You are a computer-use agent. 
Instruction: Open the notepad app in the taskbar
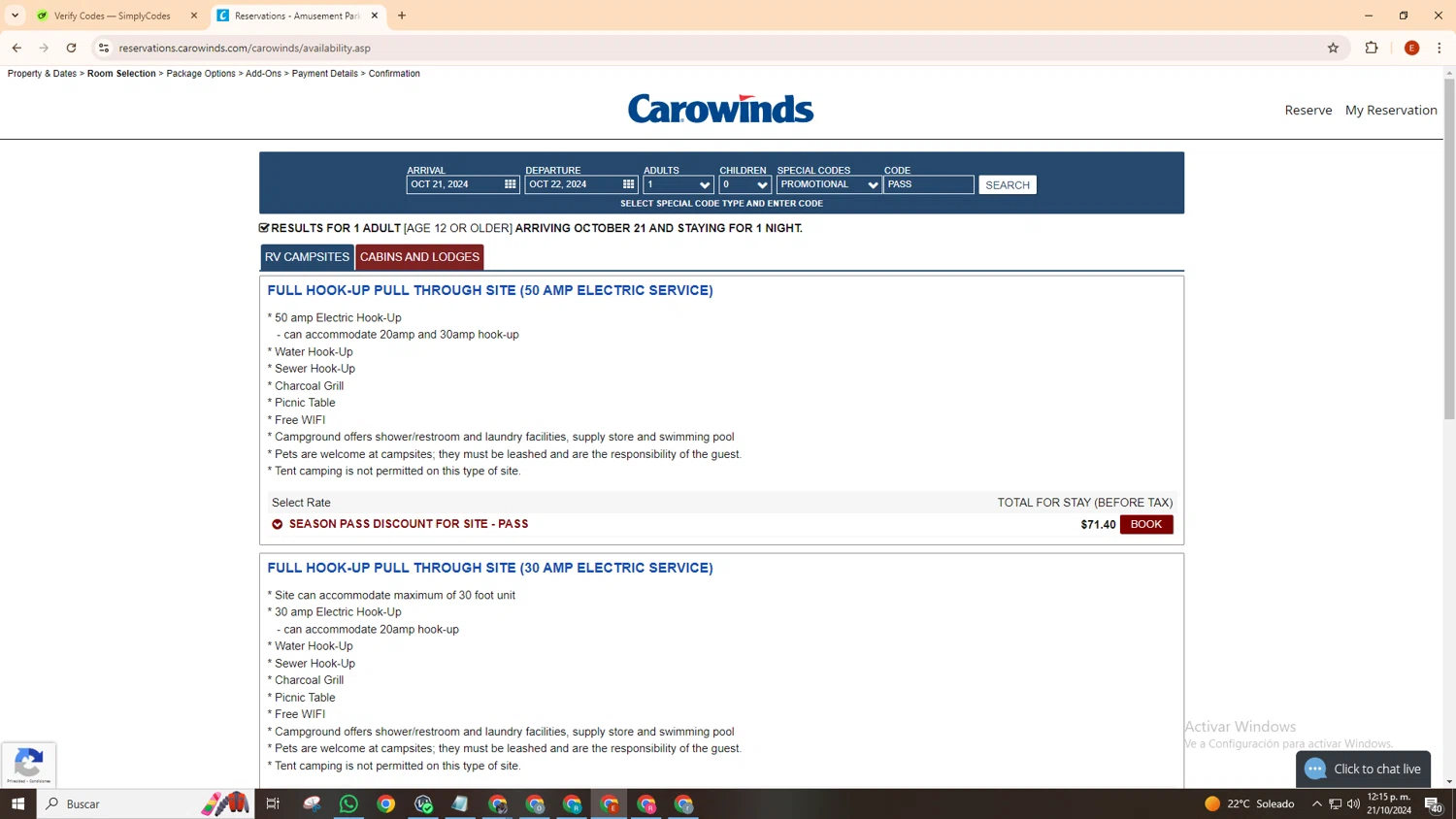[460, 803]
